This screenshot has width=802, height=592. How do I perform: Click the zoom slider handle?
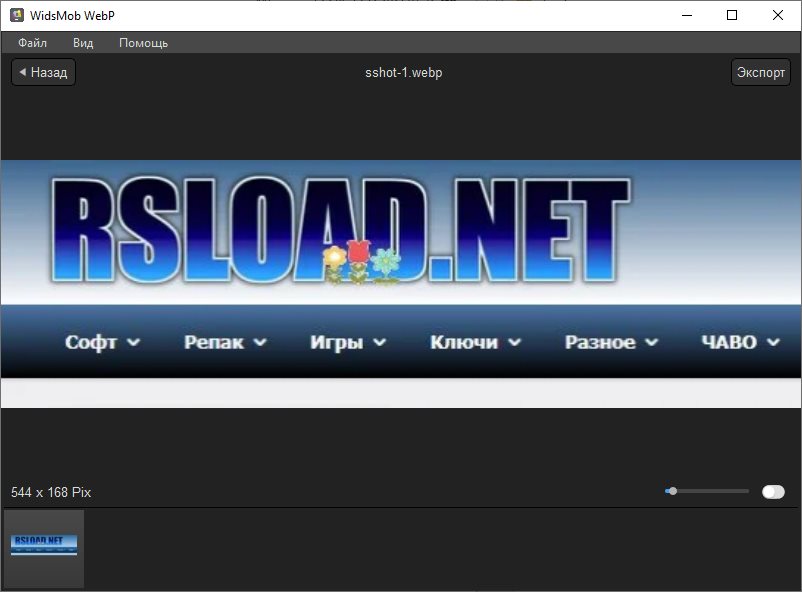(x=673, y=491)
